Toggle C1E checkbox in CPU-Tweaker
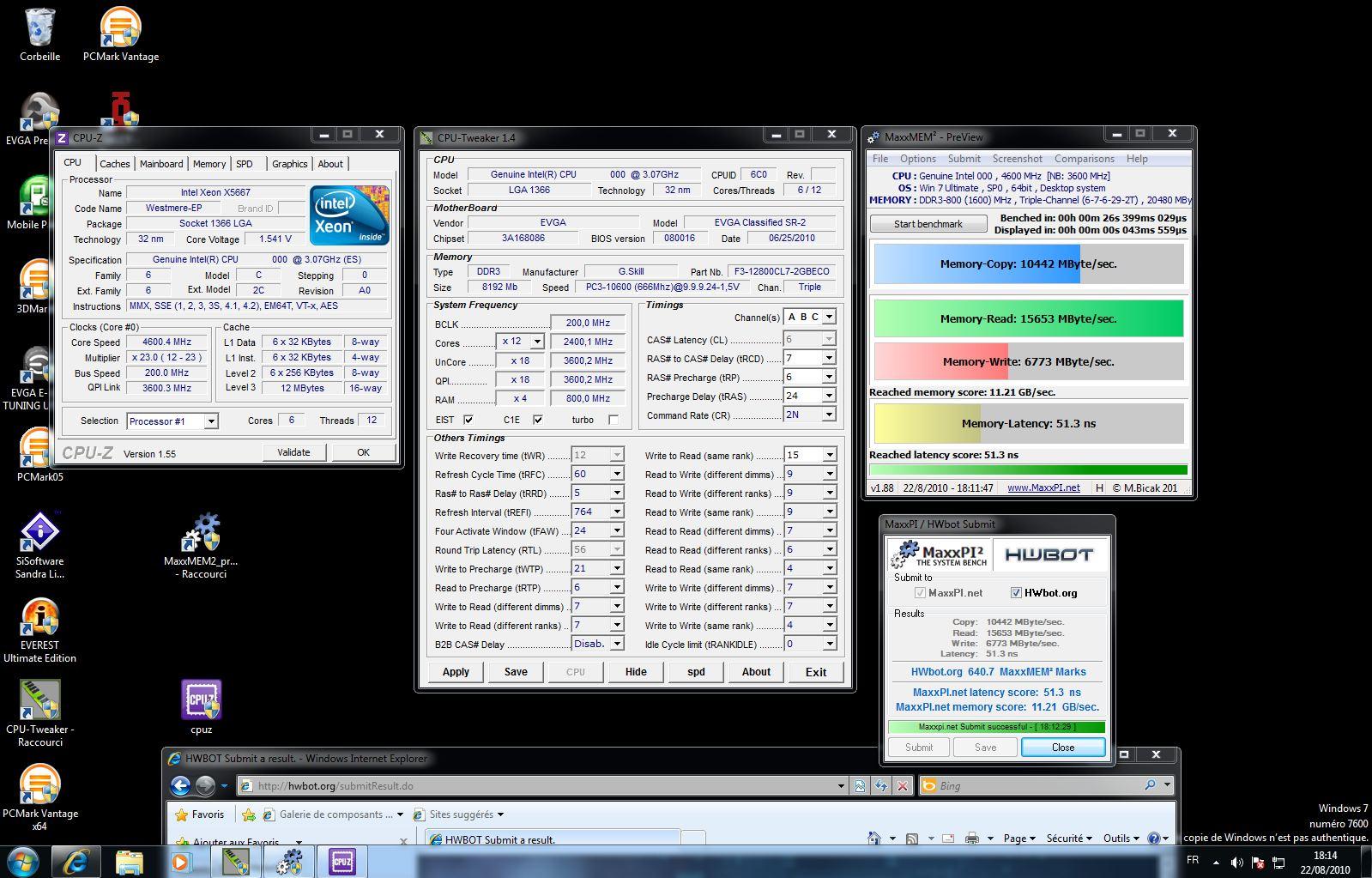The image size is (1372, 878). tap(537, 420)
